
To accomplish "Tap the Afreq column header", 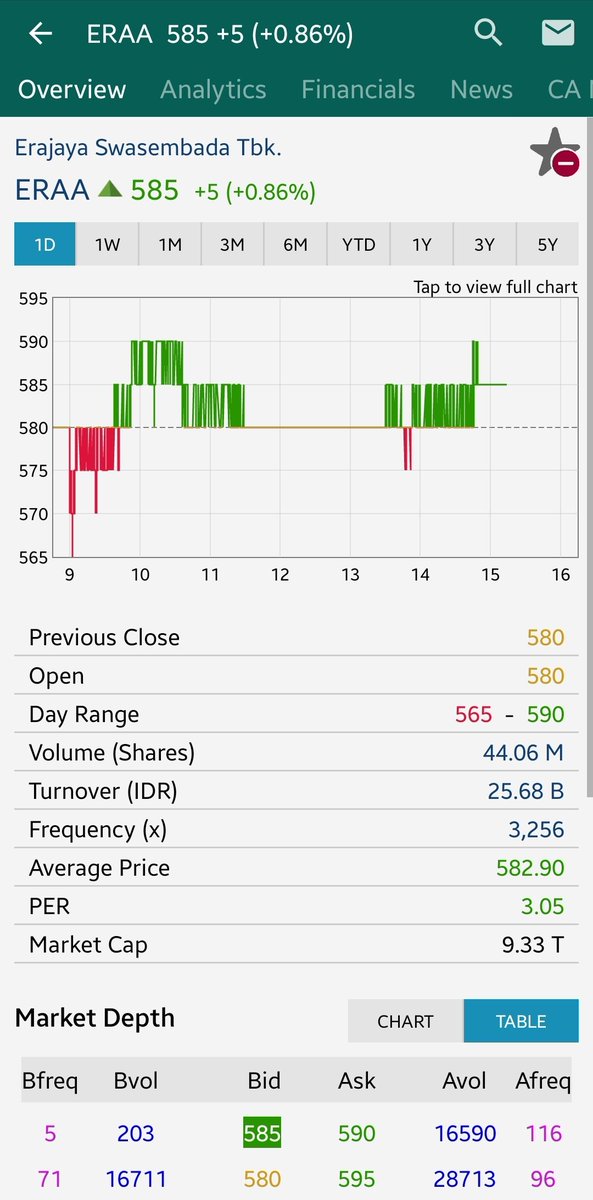I will click(x=543, y=1081).
